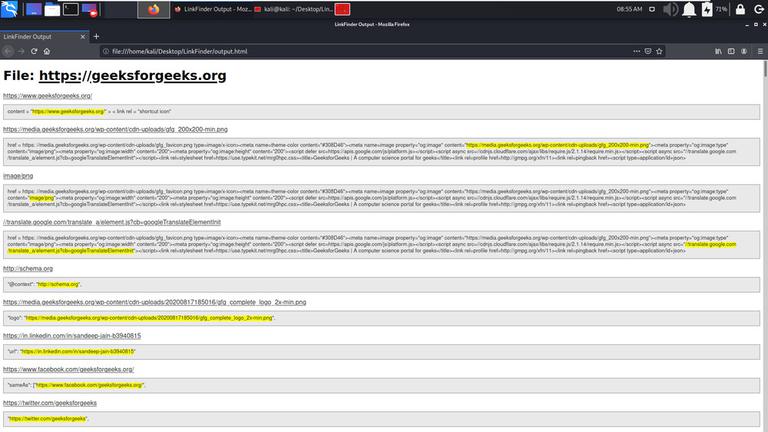Click the display tray icon by clock
Viewport: 768px width, 432px height.
(x=652, y=9)
